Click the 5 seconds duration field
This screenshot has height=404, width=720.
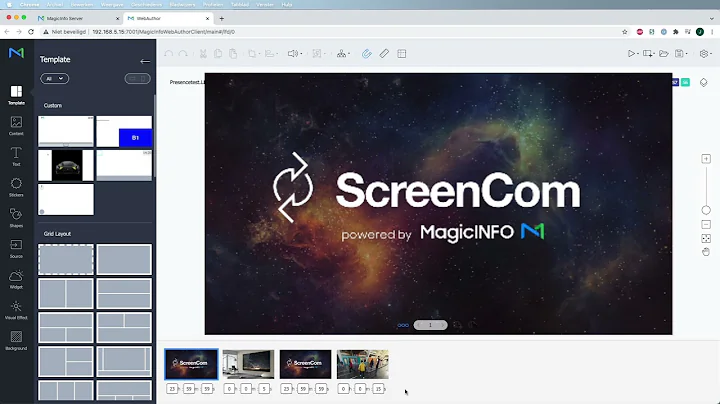point(264,389)
